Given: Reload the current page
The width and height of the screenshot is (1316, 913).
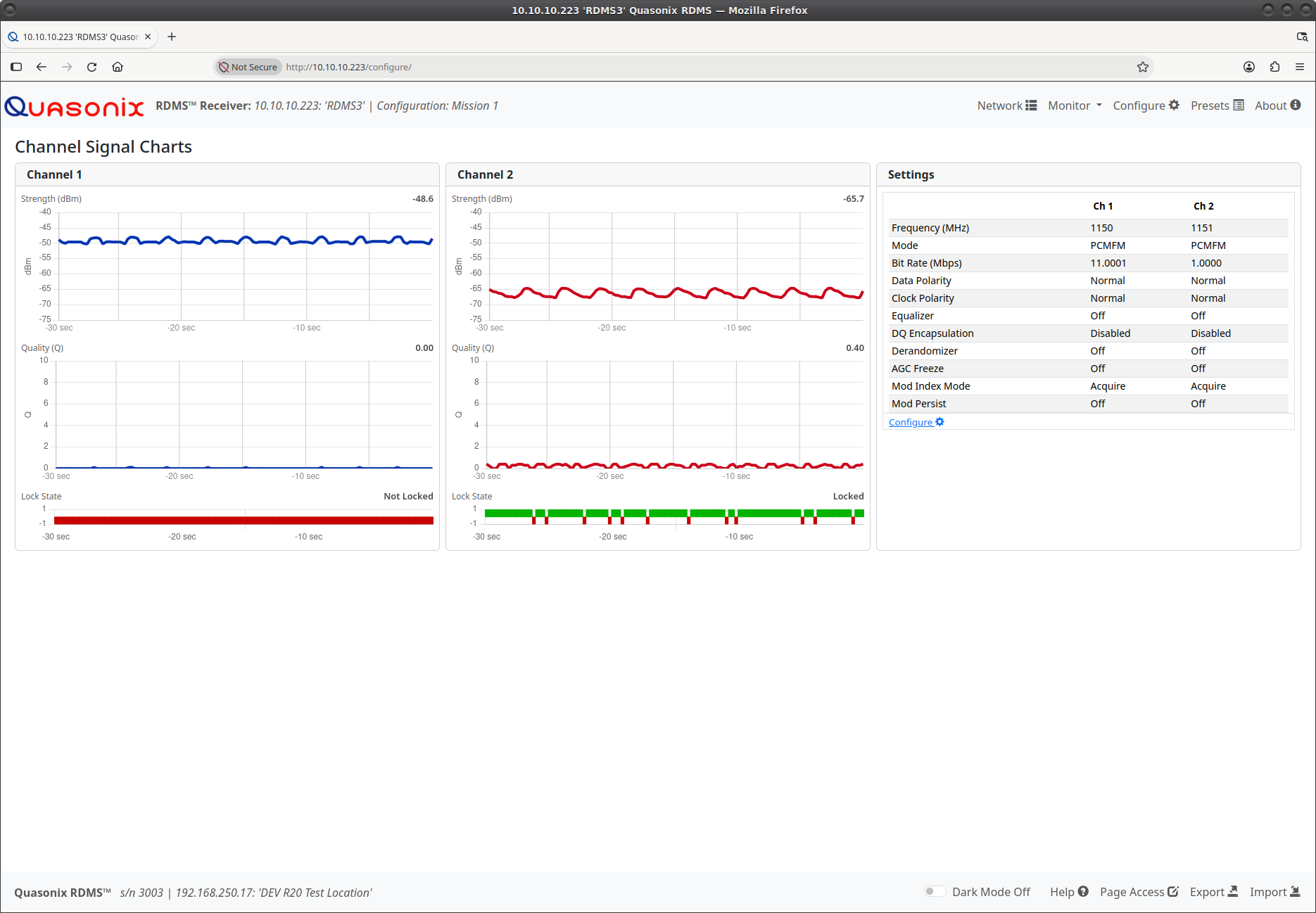Looking at the screenshot, I should coord(91,67).
